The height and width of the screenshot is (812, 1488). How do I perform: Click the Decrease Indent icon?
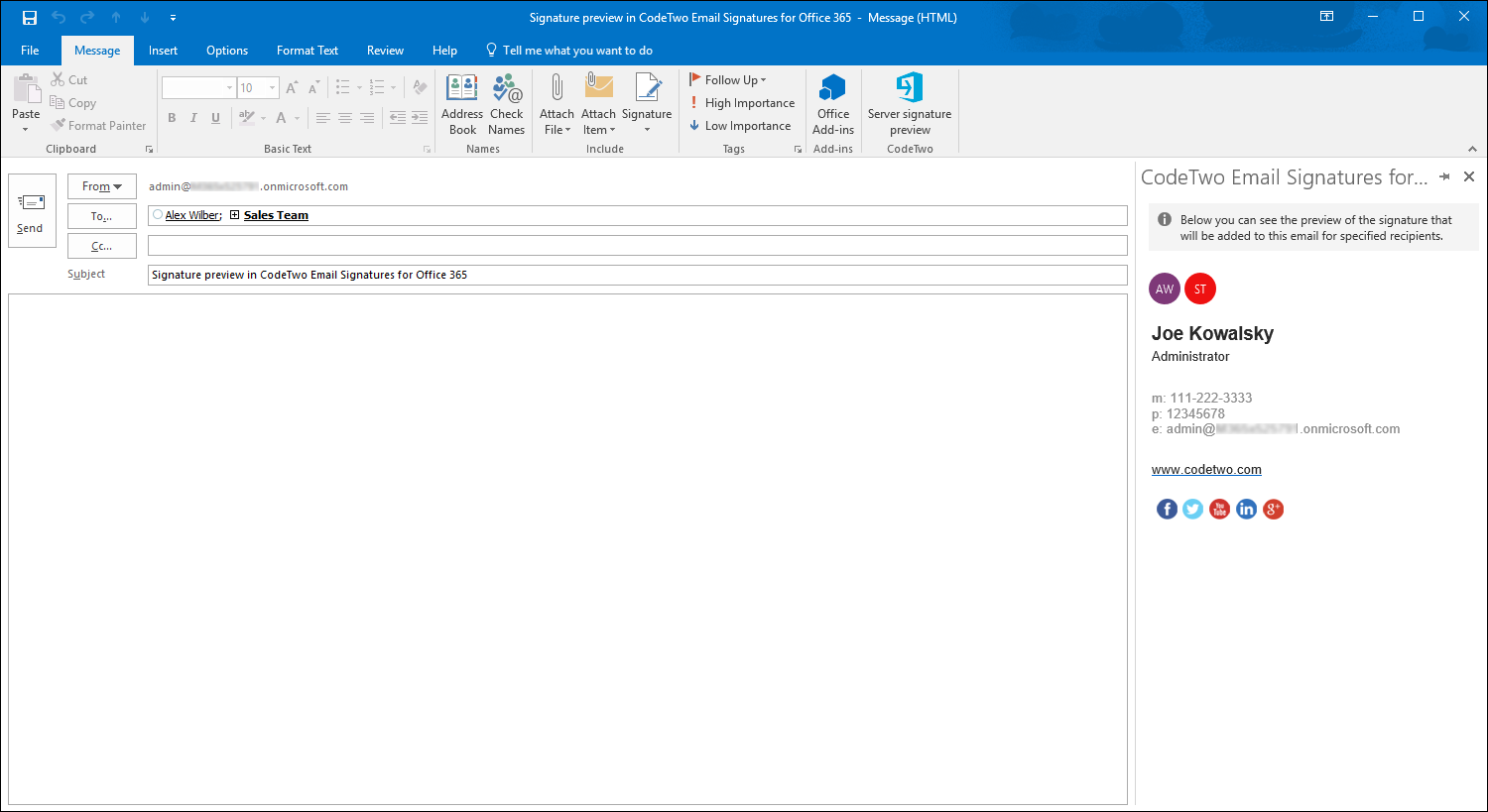[398, 118]
